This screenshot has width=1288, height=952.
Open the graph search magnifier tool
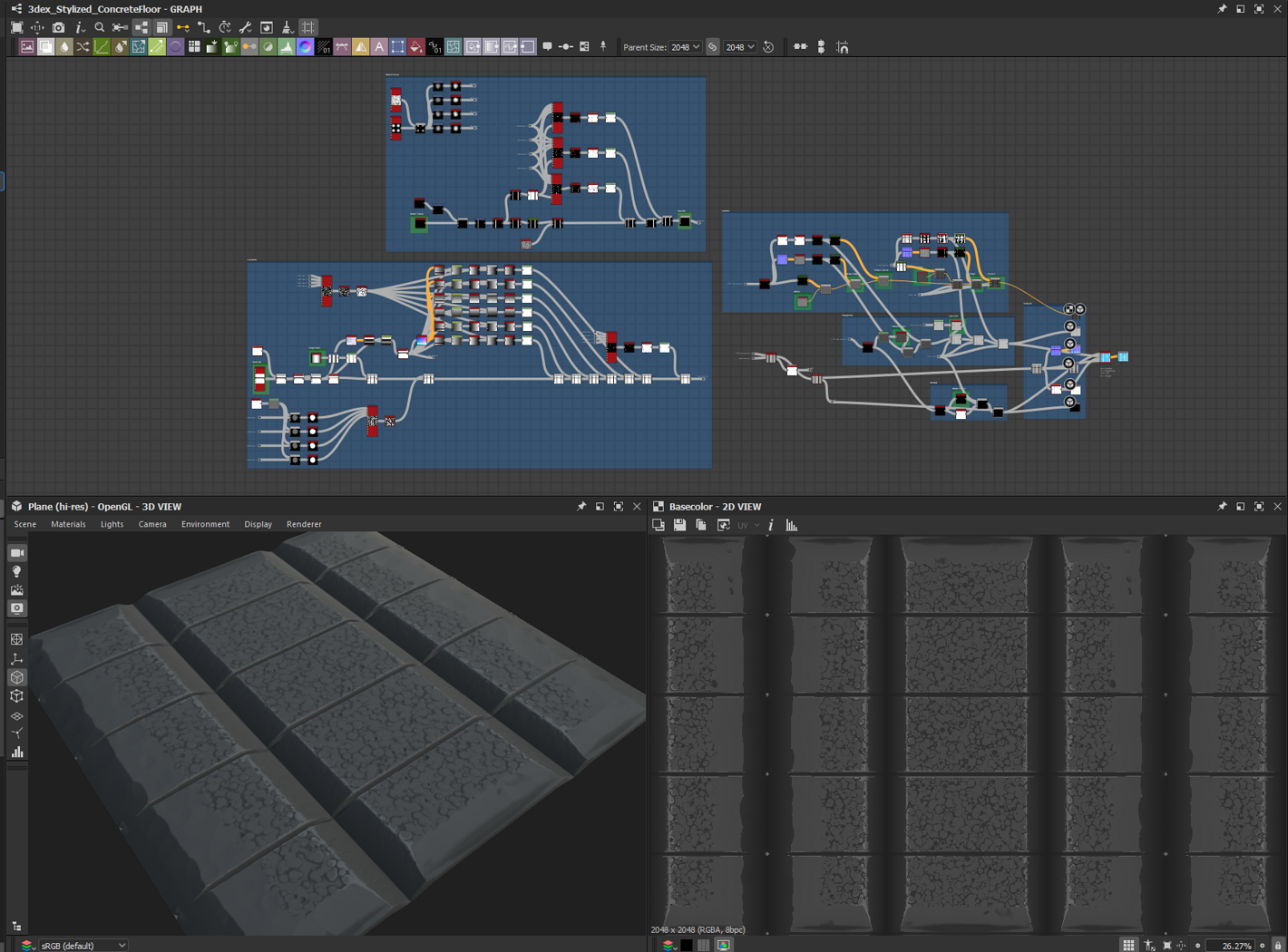[100, 27]
